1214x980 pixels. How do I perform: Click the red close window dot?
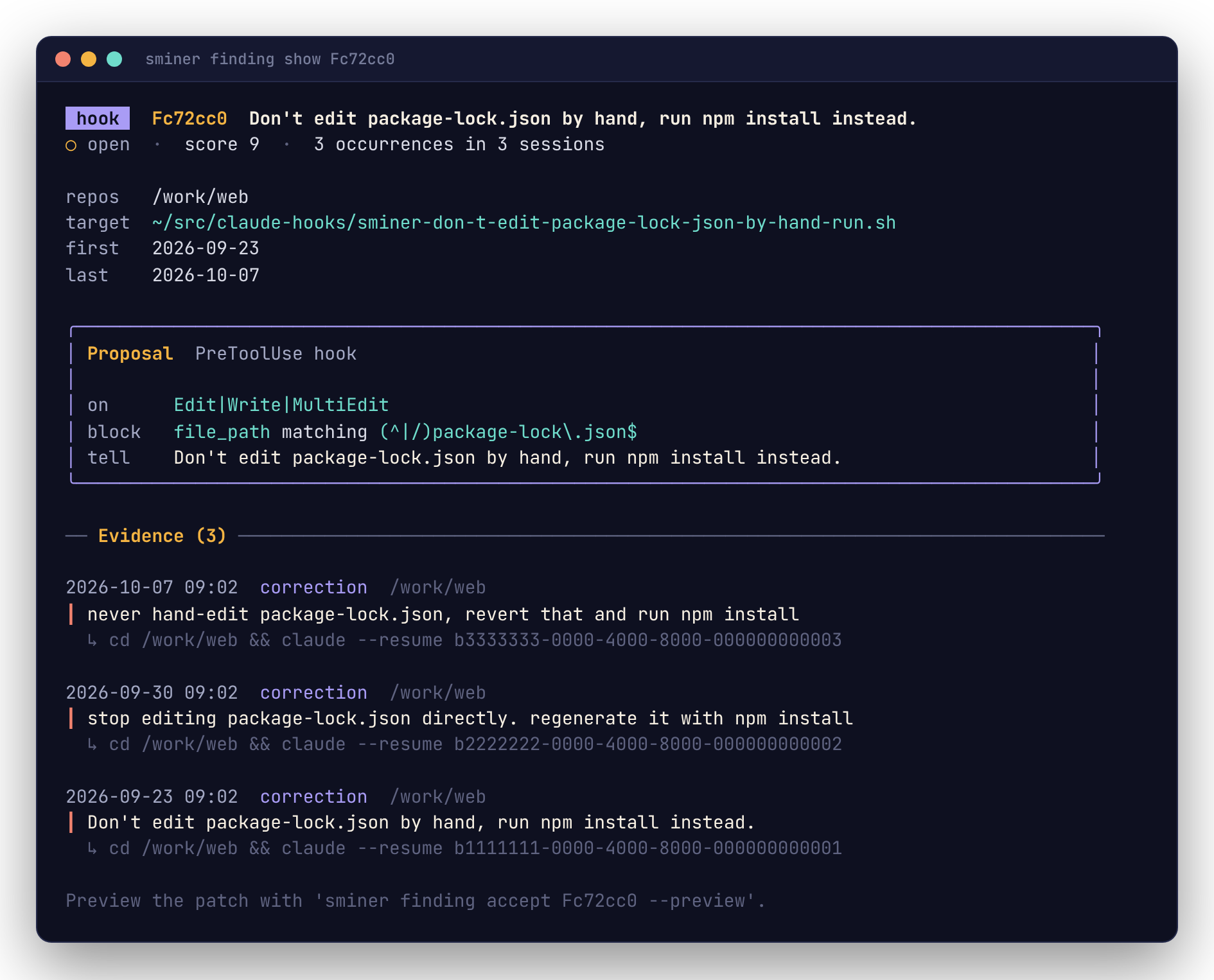click(63, 59)
